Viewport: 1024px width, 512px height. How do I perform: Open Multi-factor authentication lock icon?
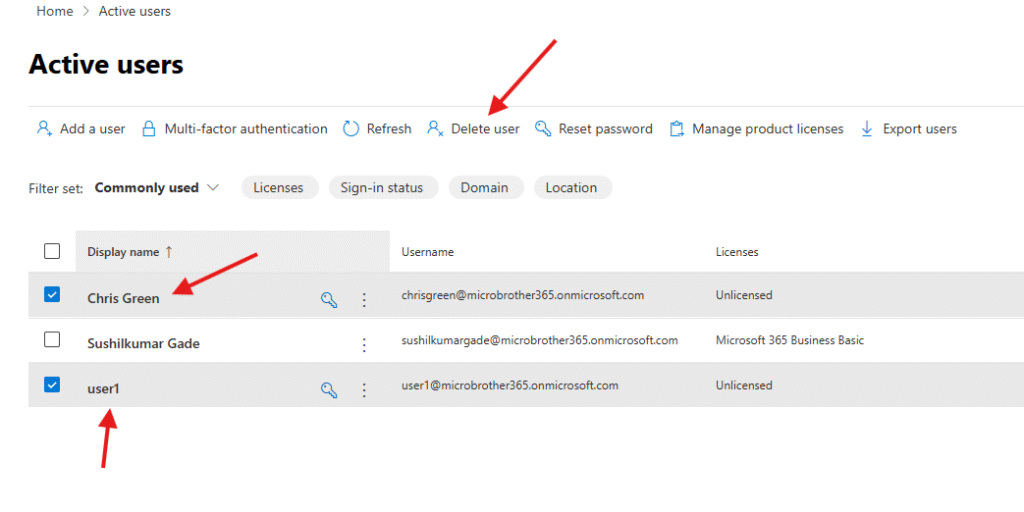[149, 129]
